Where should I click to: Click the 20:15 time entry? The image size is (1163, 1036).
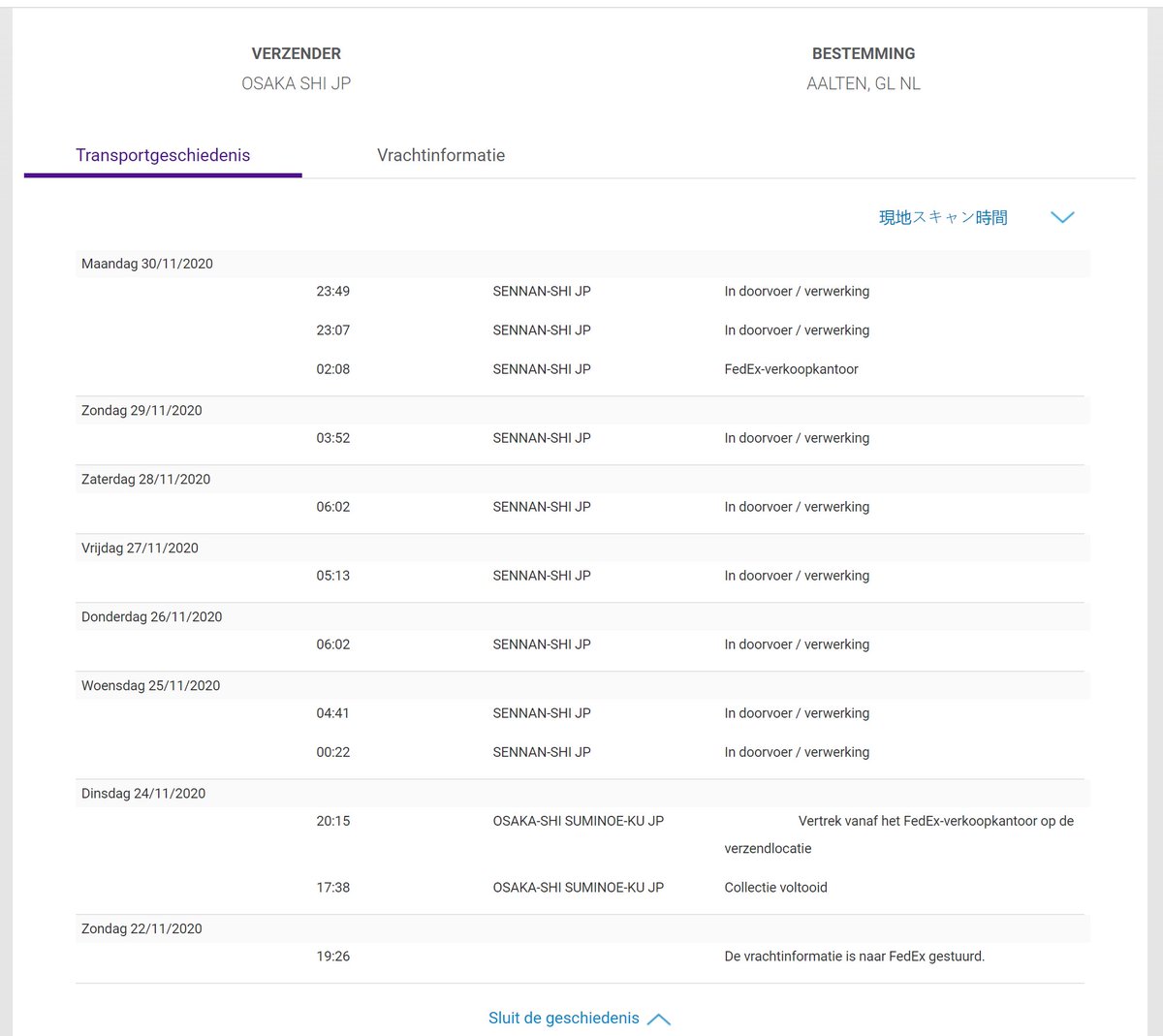pyautogui.click(x=333, y=820)
